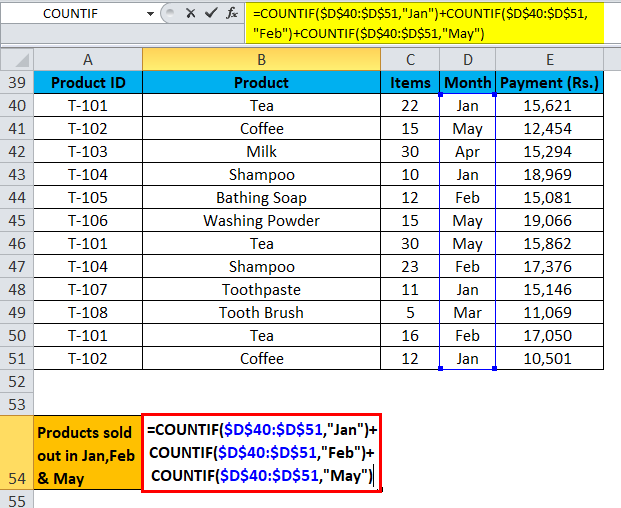Select cell containing T-105

pos(88,198)
